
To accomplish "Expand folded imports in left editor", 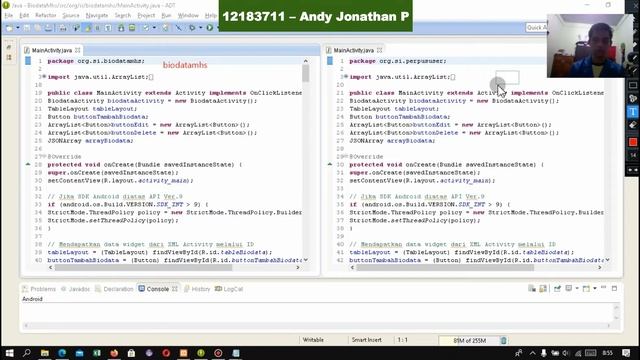I will click(44, 77).
